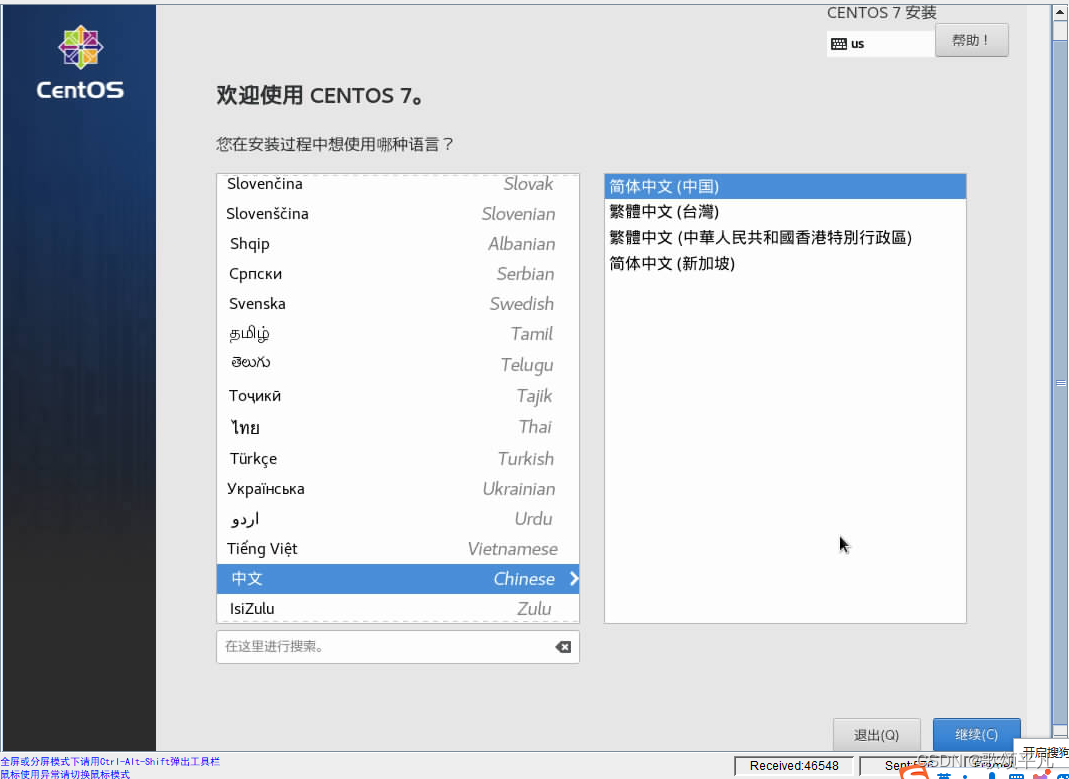Click the remote viewer's vertical scrollbar thumb
The width and height of the screenshot is (1069, 779).
[1061, 383]
